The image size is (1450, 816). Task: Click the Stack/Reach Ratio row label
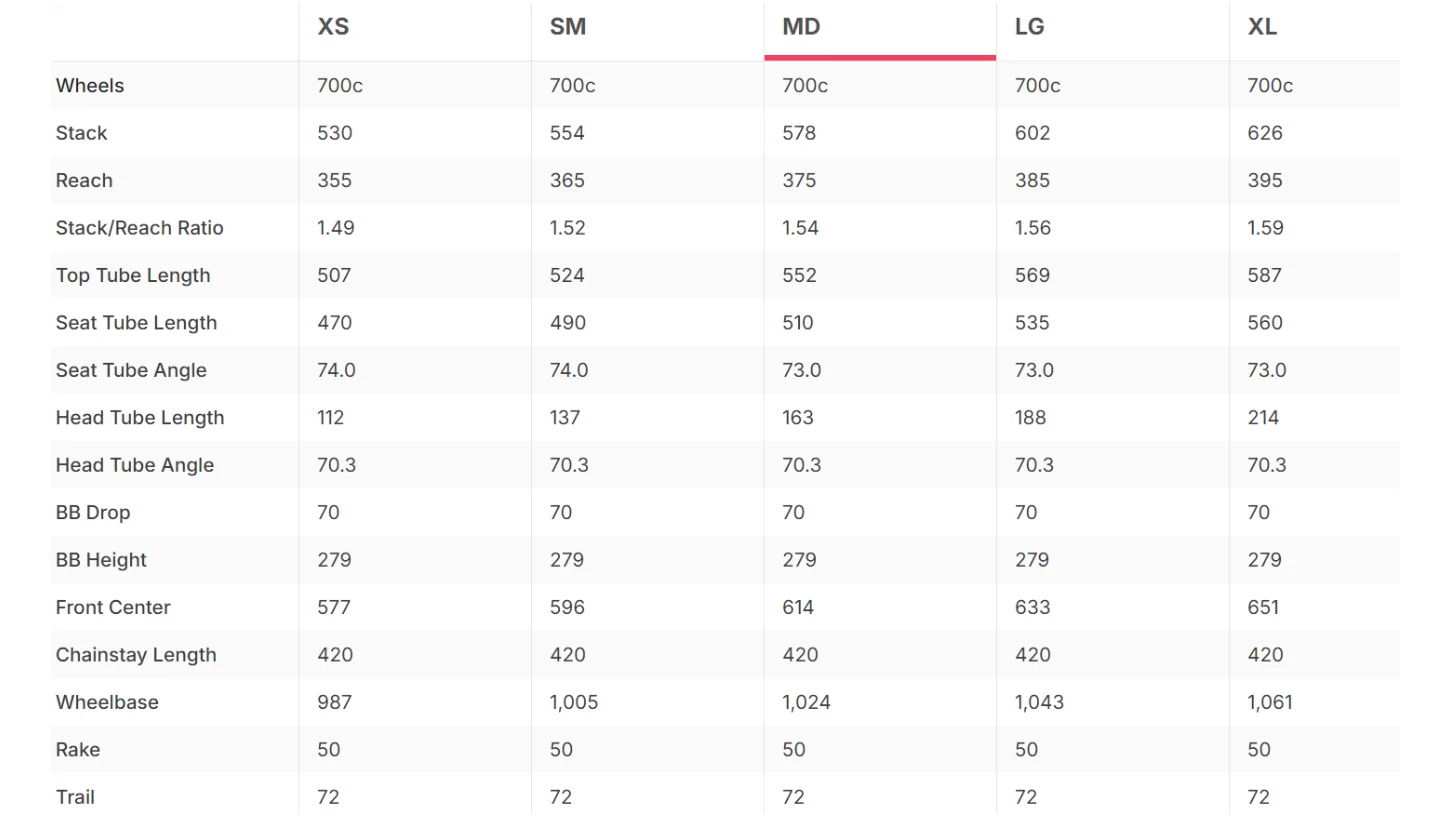[x=140, y=228]
